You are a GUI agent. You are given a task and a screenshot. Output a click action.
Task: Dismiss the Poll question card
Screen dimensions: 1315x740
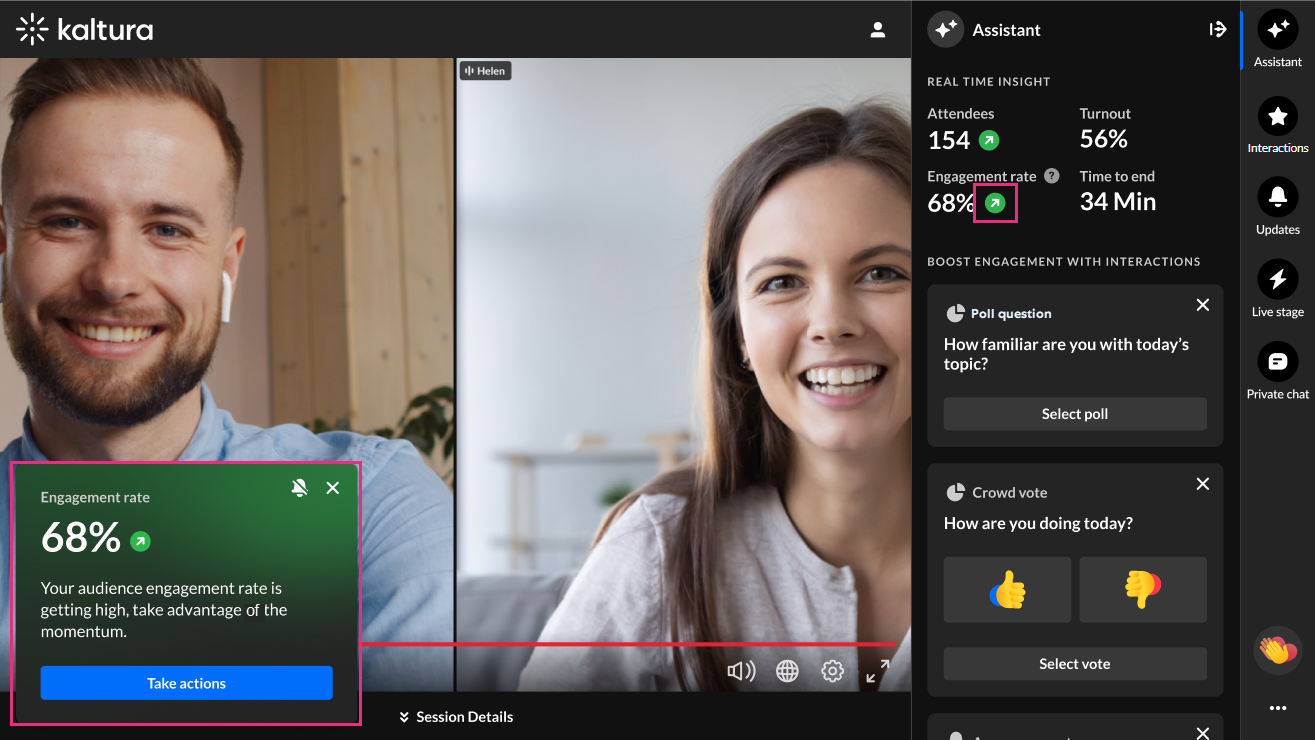tap(1203, 305)
